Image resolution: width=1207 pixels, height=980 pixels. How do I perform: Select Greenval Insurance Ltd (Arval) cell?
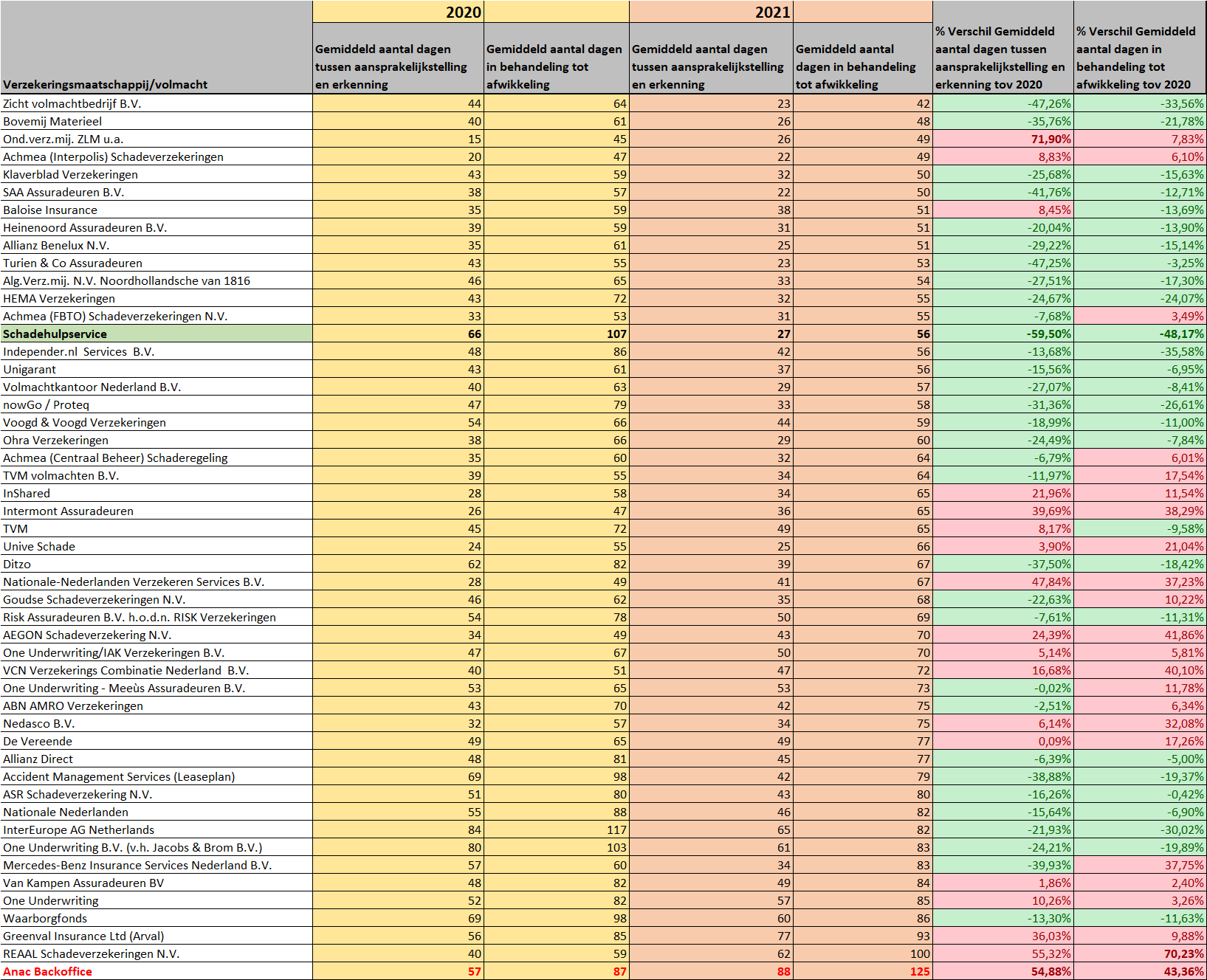[157, 936]
